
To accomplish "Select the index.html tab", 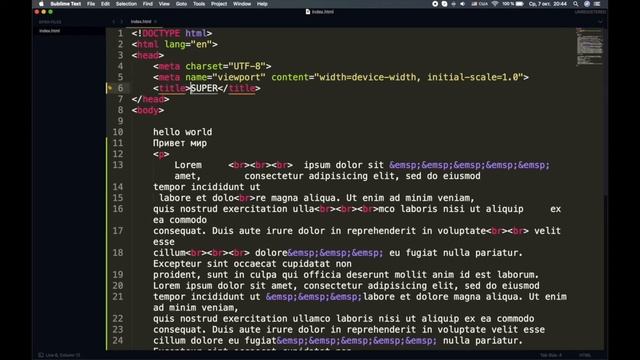I will 141,21.
